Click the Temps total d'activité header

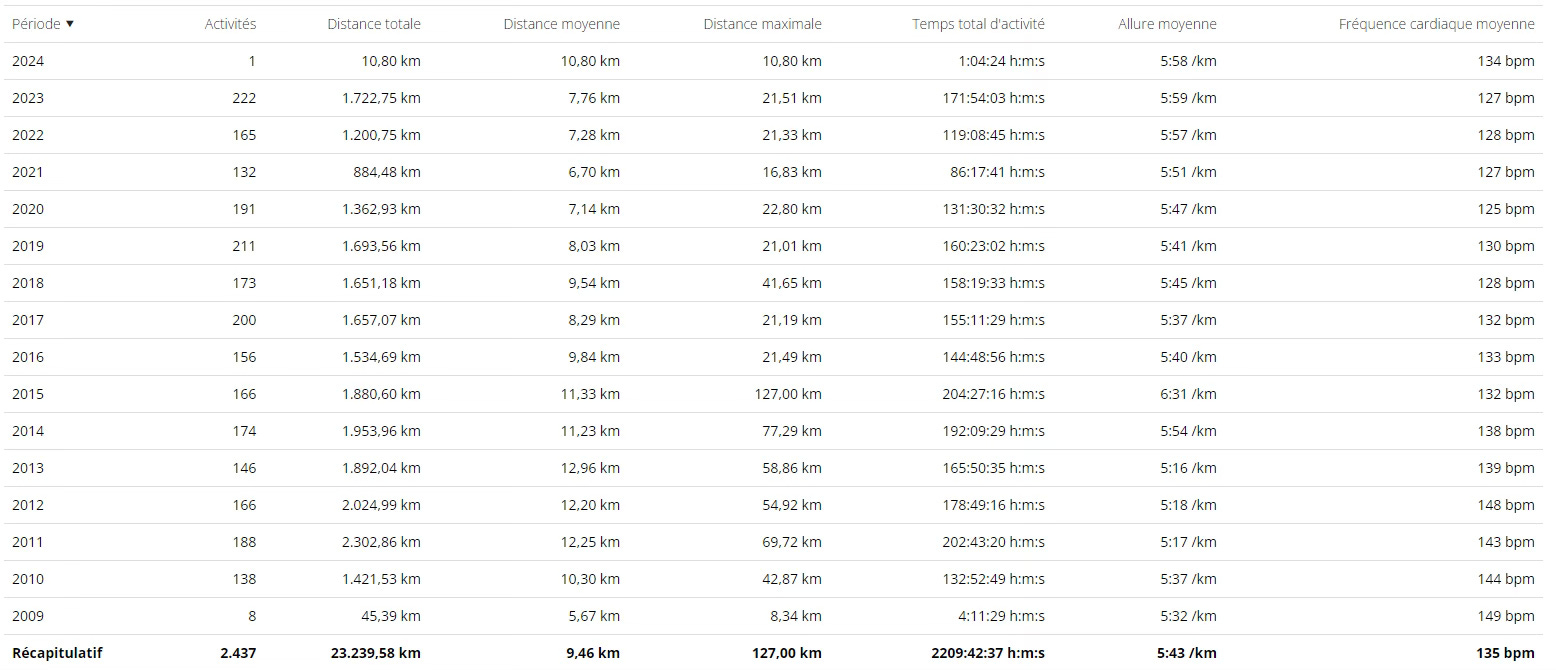pos(978,24)
